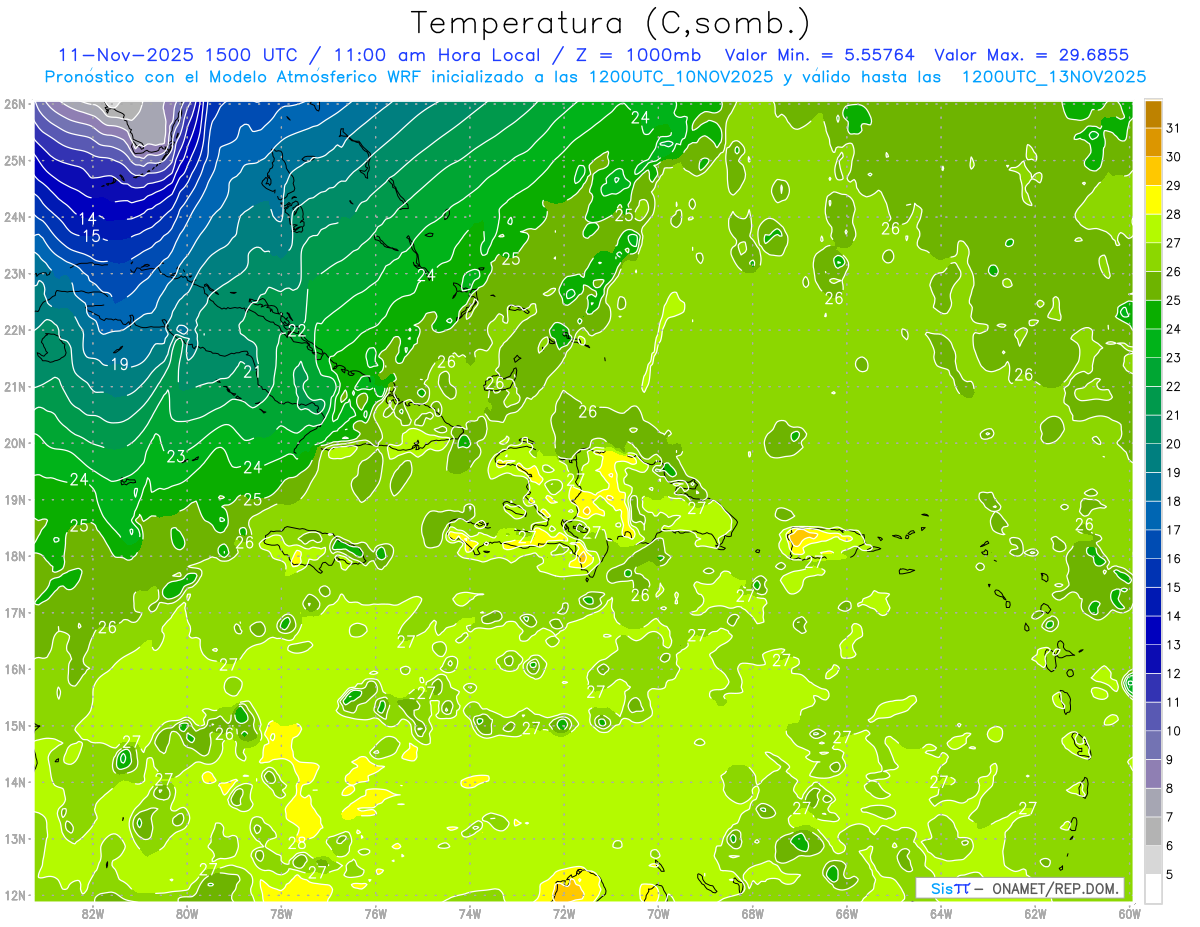Pick the gray legend swatch between 6 and 7
The height and width of the screenshot is (927, 1200).
(x=1153, y=831)
